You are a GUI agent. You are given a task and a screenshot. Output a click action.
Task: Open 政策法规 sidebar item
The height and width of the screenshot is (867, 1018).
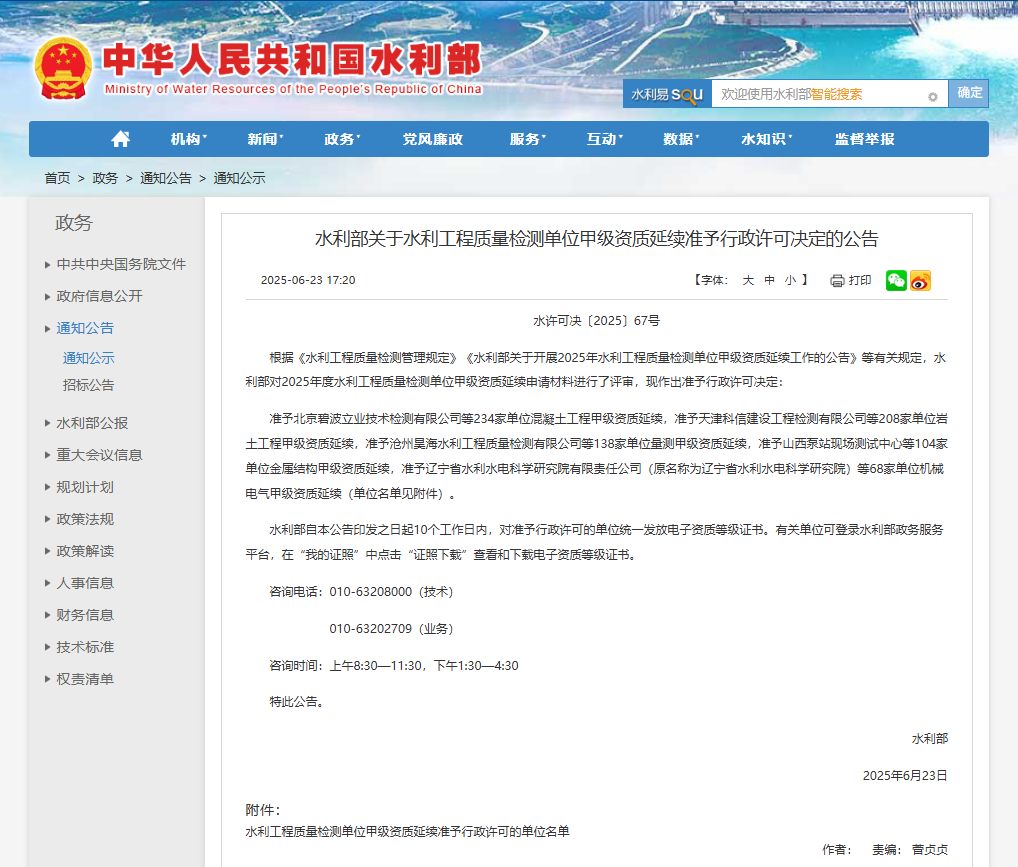pos(85,519)
